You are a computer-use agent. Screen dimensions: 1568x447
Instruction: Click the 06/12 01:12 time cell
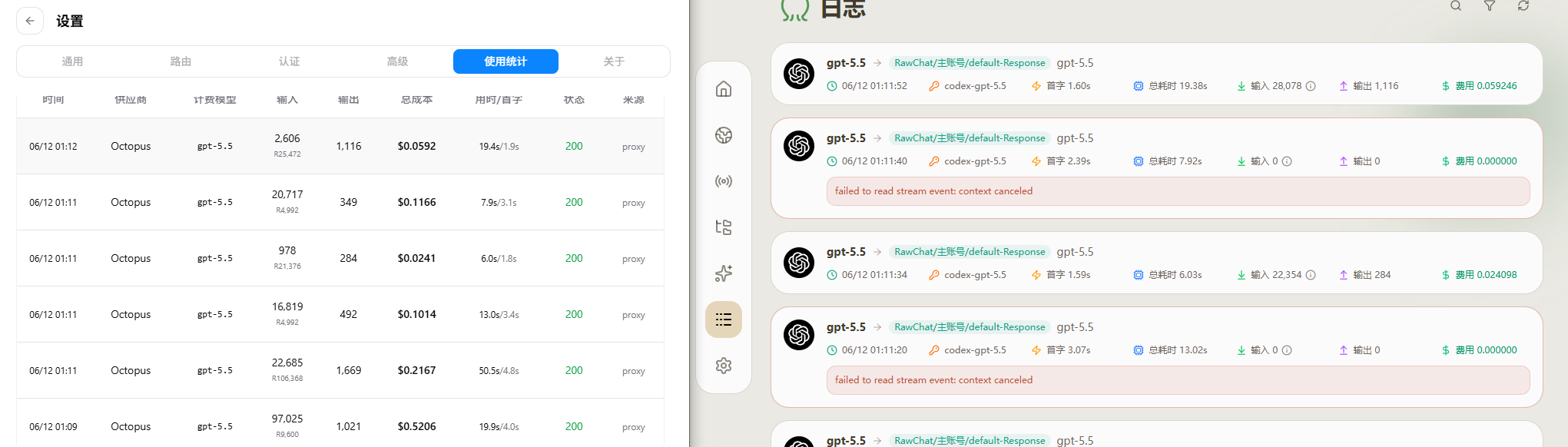(53, 146)
